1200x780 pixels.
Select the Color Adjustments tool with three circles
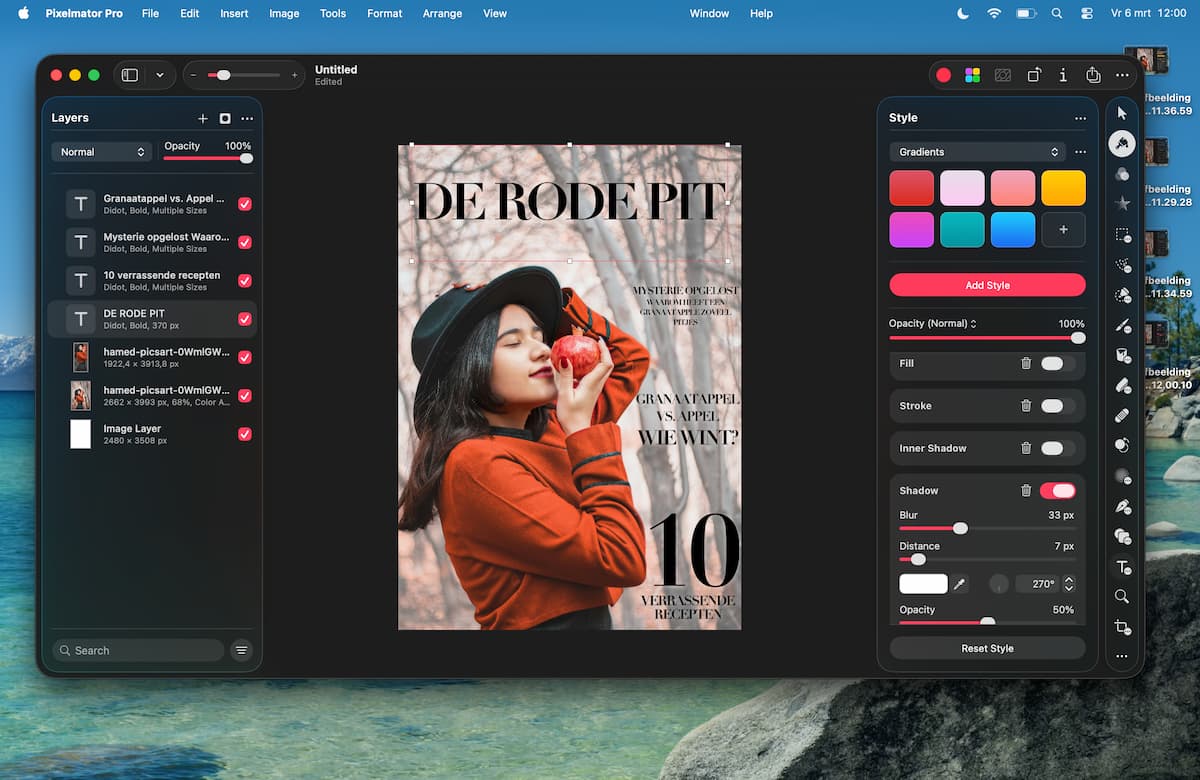[x=1122, y=174]
